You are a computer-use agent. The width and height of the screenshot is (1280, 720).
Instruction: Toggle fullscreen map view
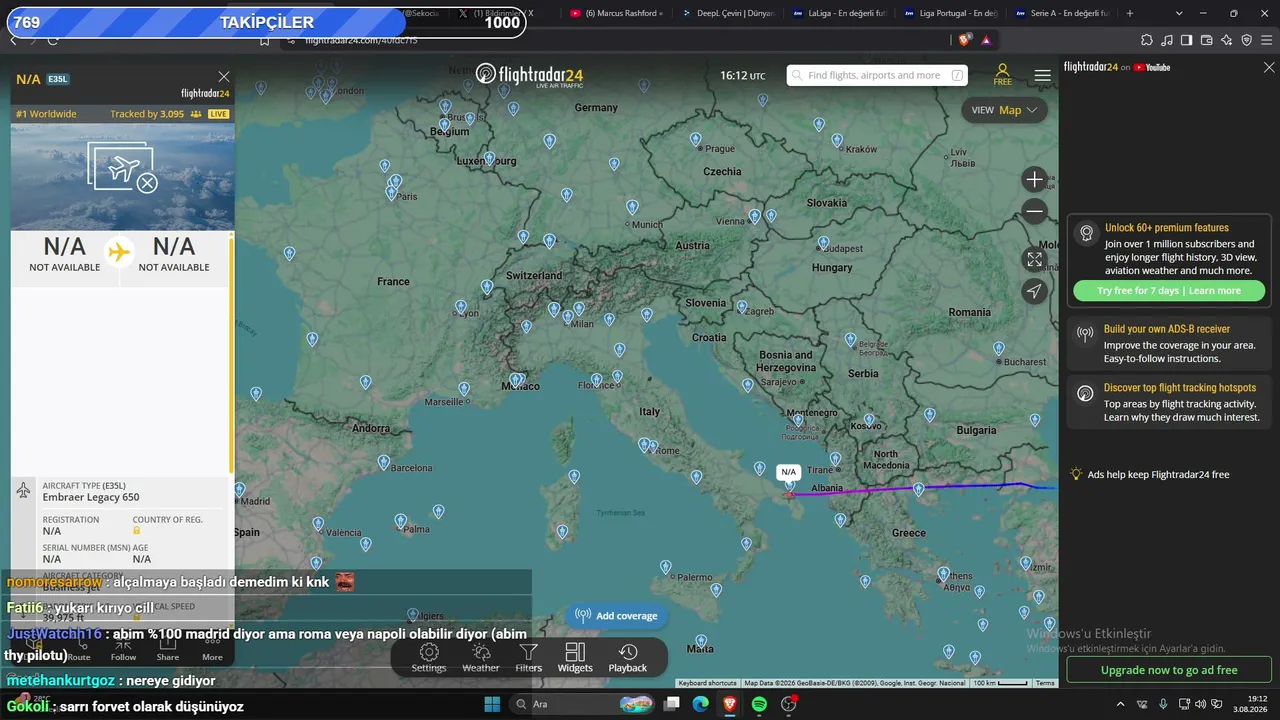point(1035,259)
